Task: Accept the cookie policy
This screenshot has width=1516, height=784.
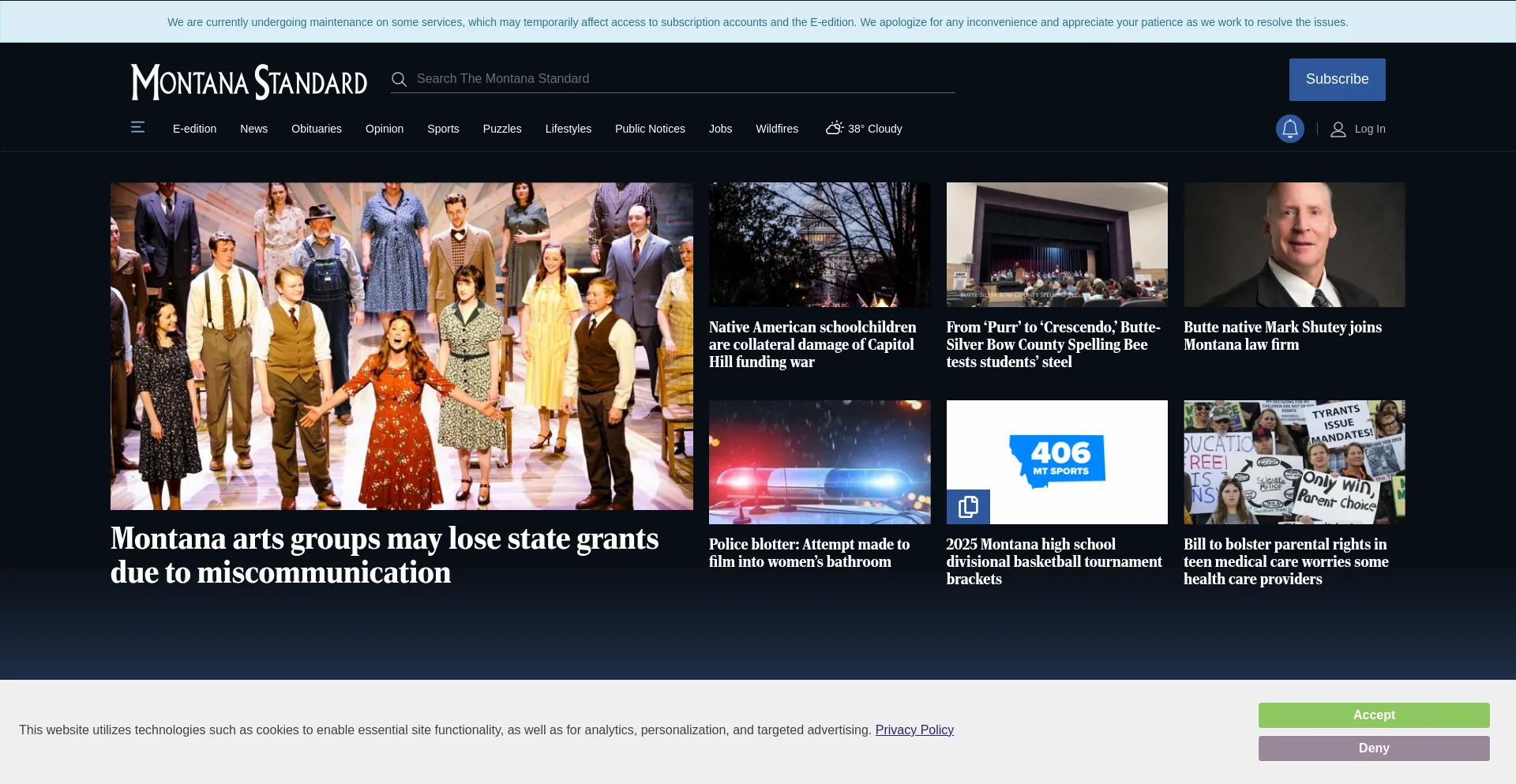Action: [1374, 715]
